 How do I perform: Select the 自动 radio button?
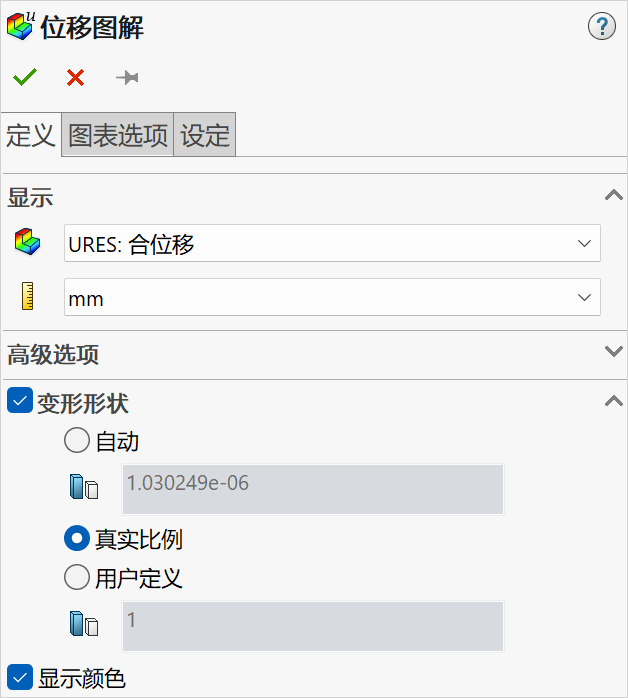[76, 440]
